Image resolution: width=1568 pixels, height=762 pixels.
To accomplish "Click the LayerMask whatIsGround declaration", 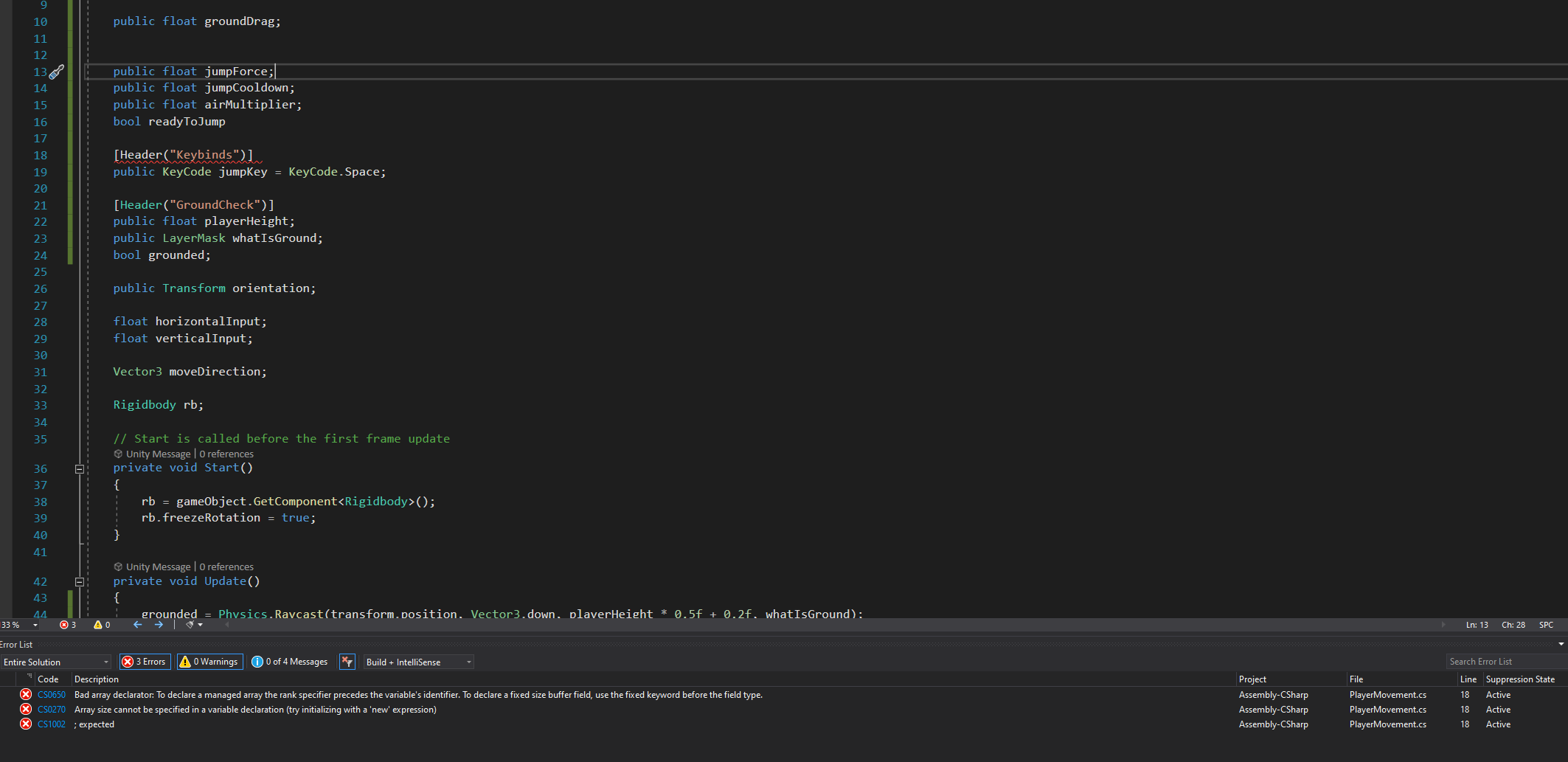I will point(218,238).
